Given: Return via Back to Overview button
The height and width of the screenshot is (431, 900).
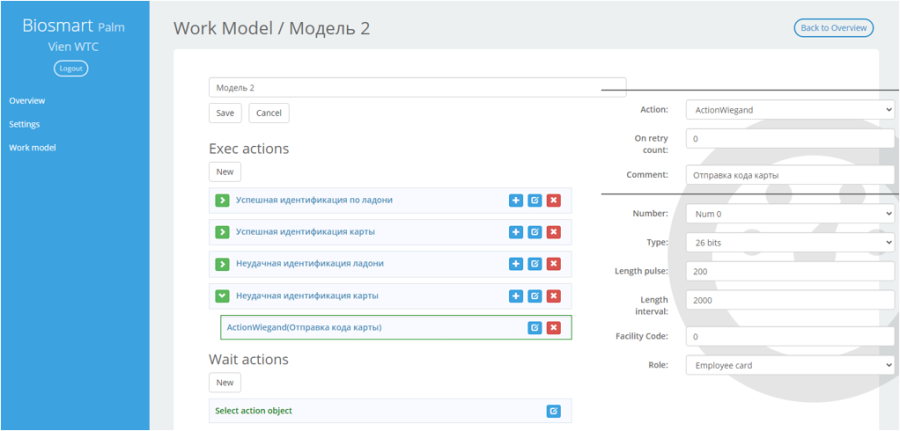Looking at the screenshot, I should (833, 28).
